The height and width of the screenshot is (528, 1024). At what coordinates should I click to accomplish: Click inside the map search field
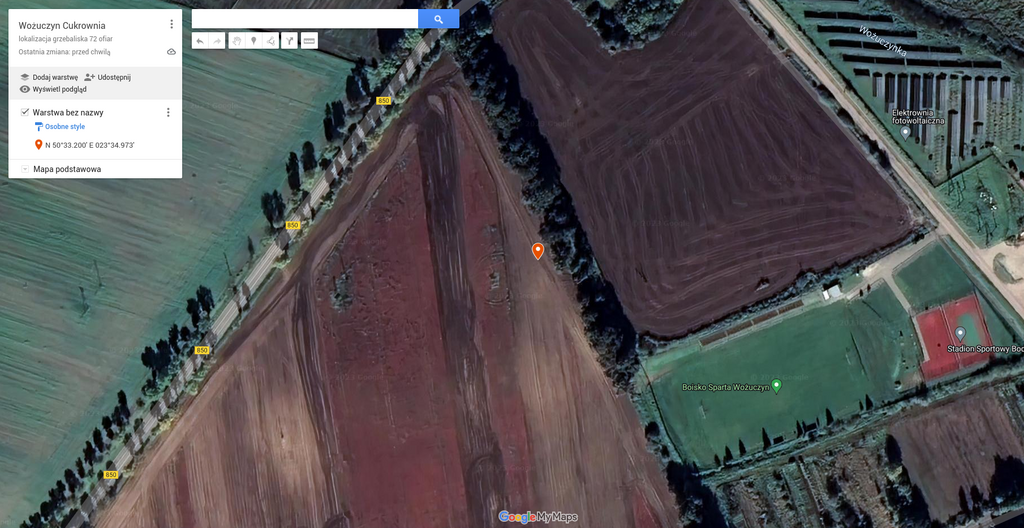pyautogui.click(x=304, y=19)
